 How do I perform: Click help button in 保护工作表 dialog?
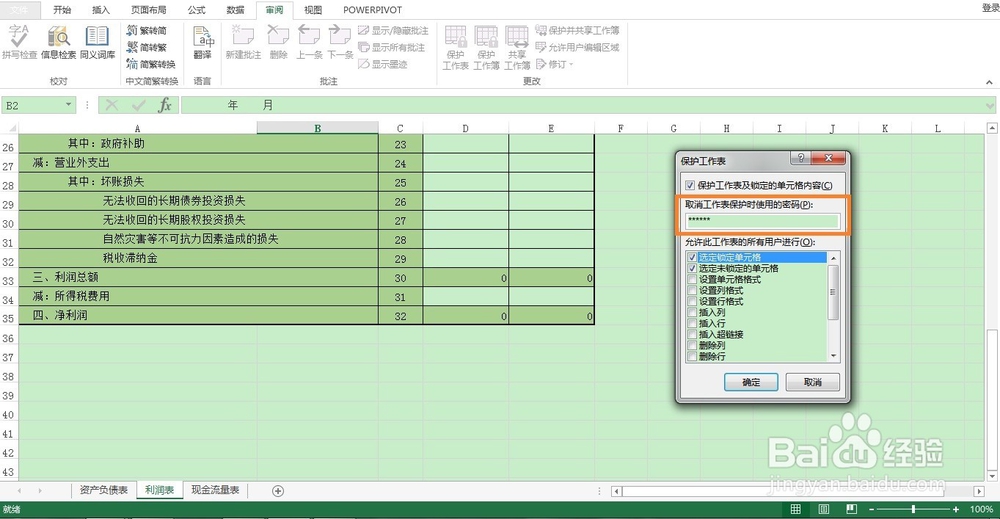pyautogui.click(x=800, y=157)
